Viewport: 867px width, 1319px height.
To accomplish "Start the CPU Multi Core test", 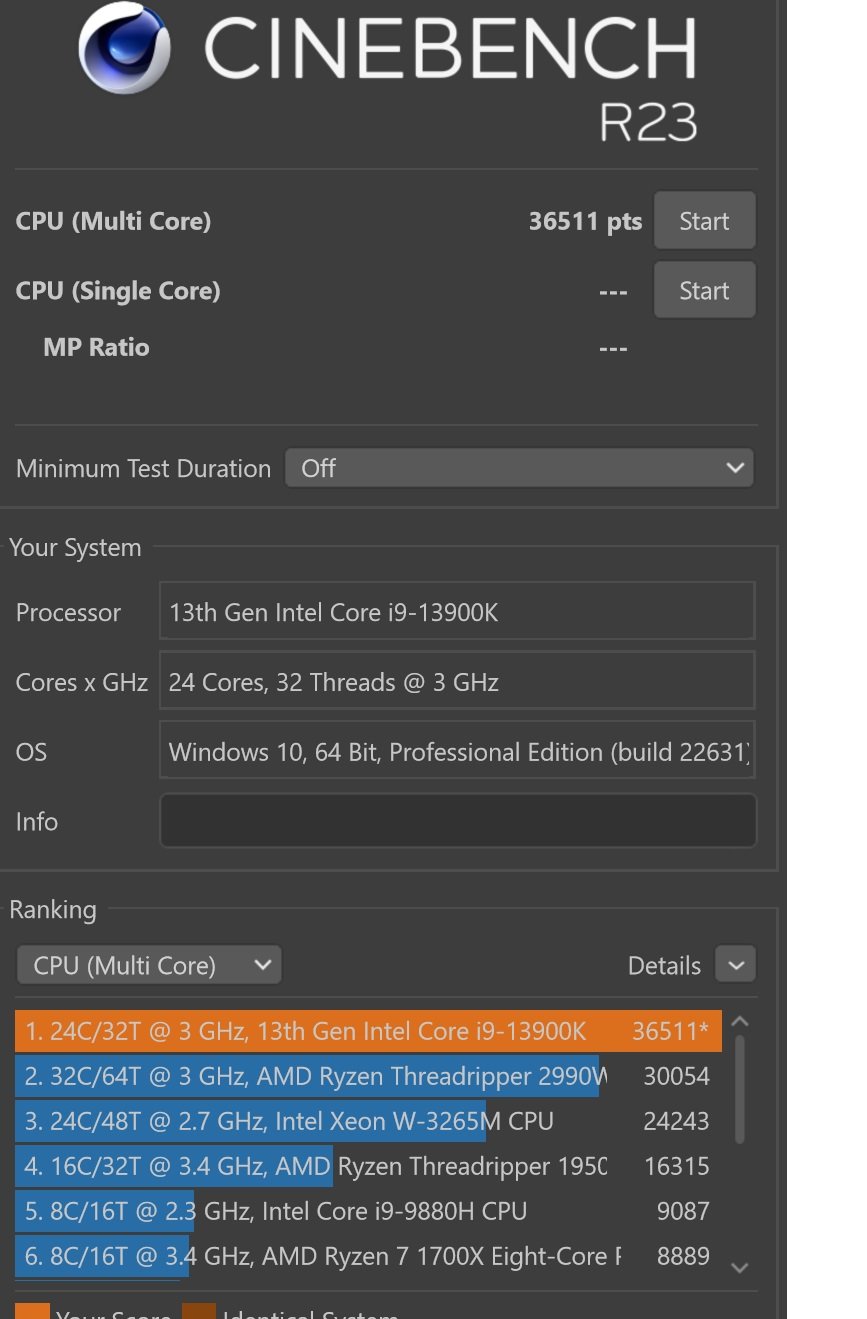I will pyautogui.click(x=704, y=221).
